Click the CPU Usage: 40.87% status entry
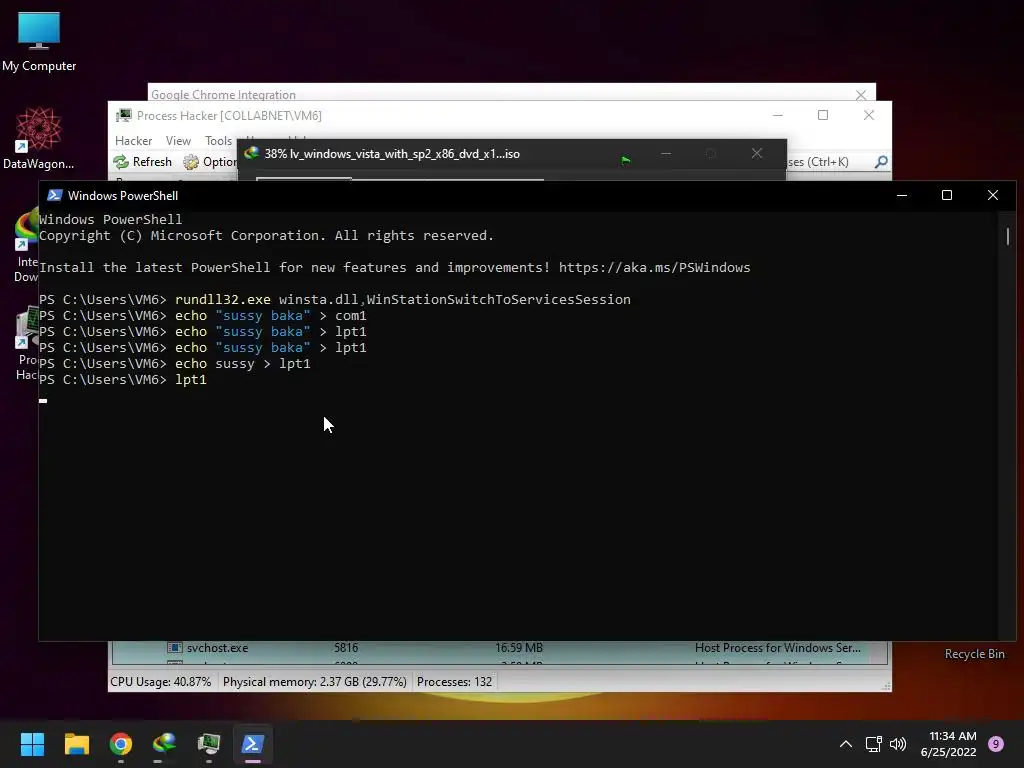Screen dimensions: 1024x768 click(161, 682)
